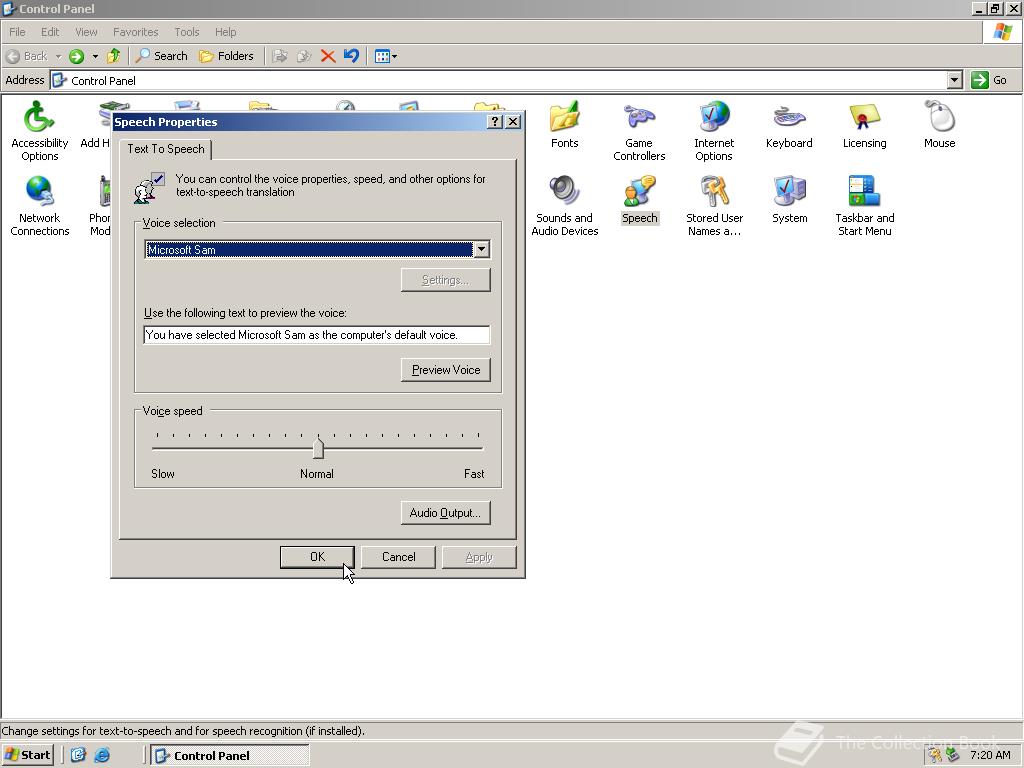Click the 7:20 AM system clock
The height and width of the screenshot is (768, 1024).
click(x=990, y=755)
